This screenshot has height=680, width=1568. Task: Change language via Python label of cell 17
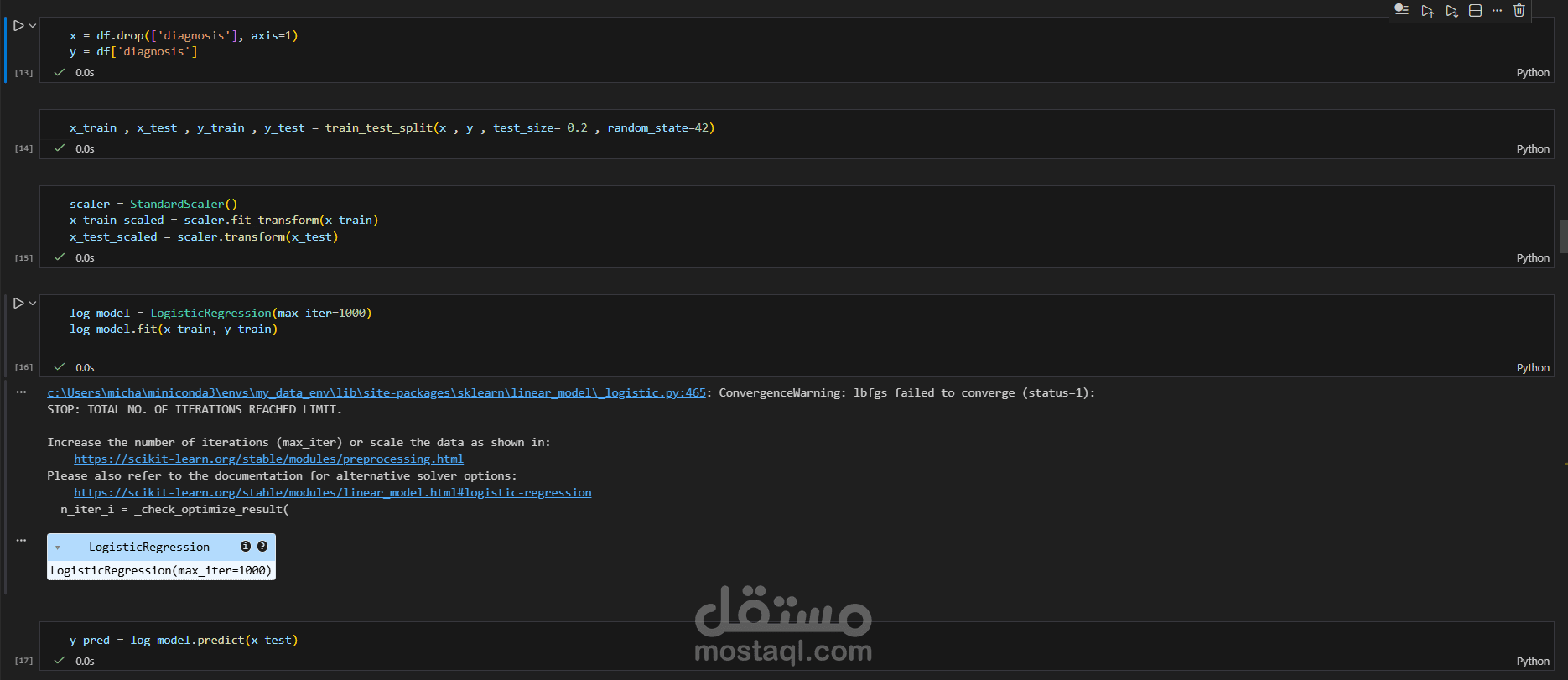pos(1533,662)
